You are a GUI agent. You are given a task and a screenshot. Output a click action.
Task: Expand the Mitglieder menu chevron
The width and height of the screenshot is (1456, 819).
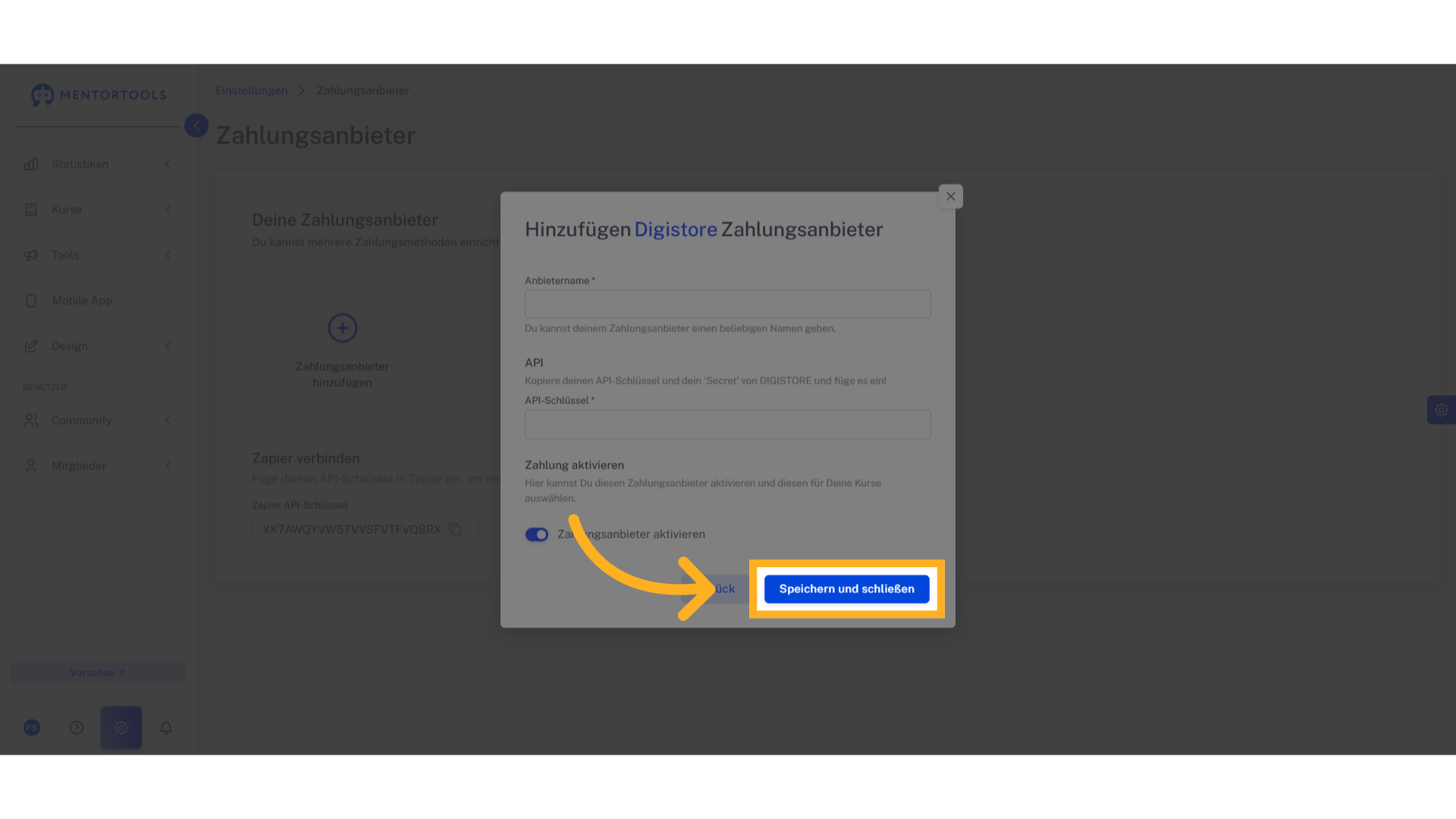point(168,466)
